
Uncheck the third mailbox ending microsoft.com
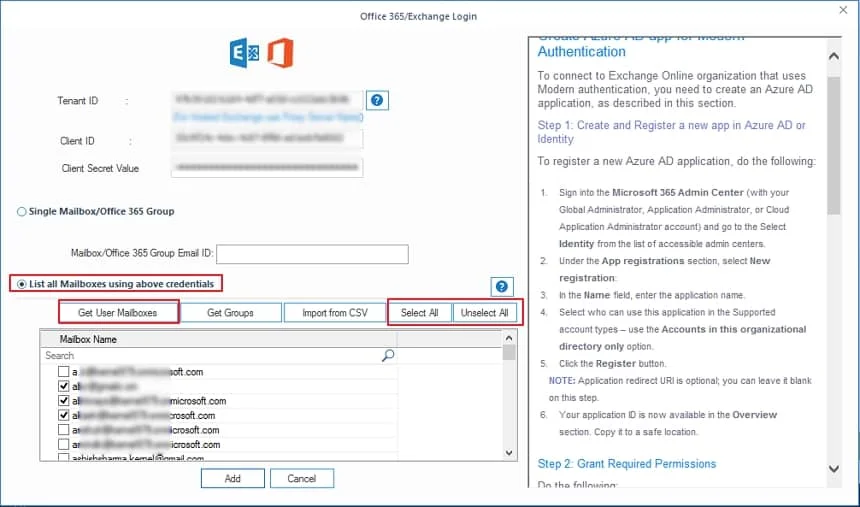(x=64, y=401)
